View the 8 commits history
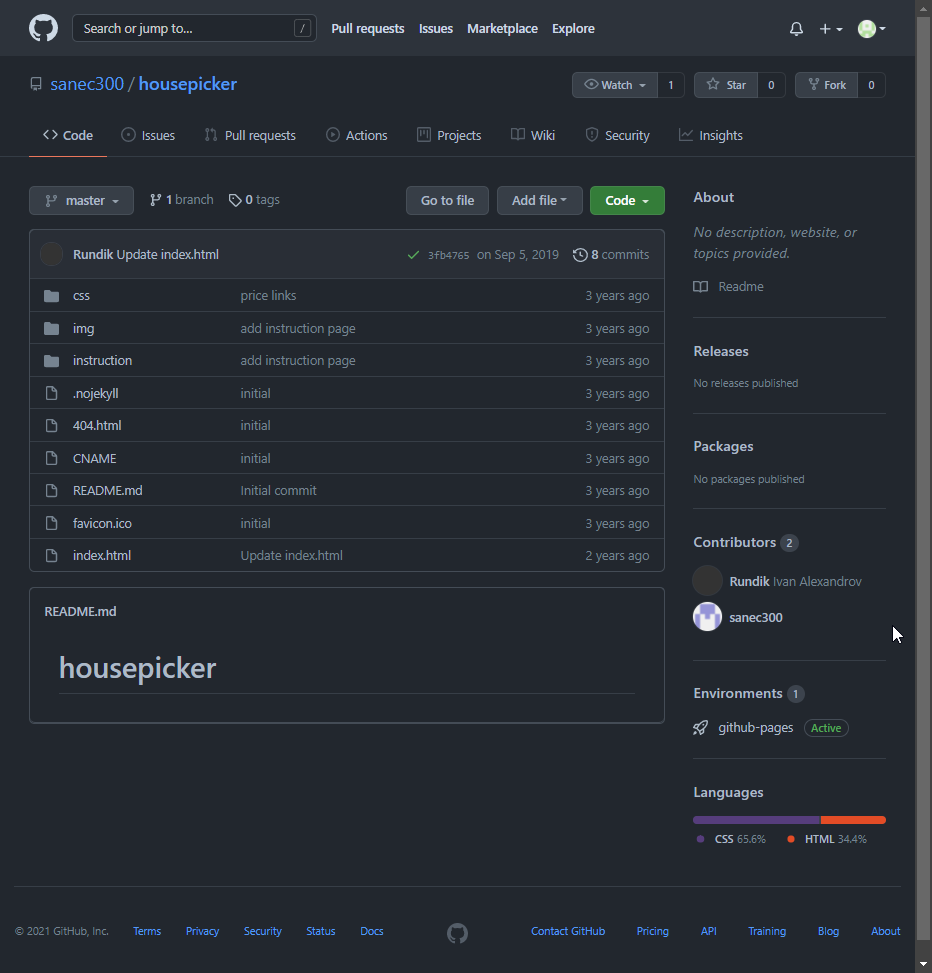932x973 pixels. (x=611, y=254)
